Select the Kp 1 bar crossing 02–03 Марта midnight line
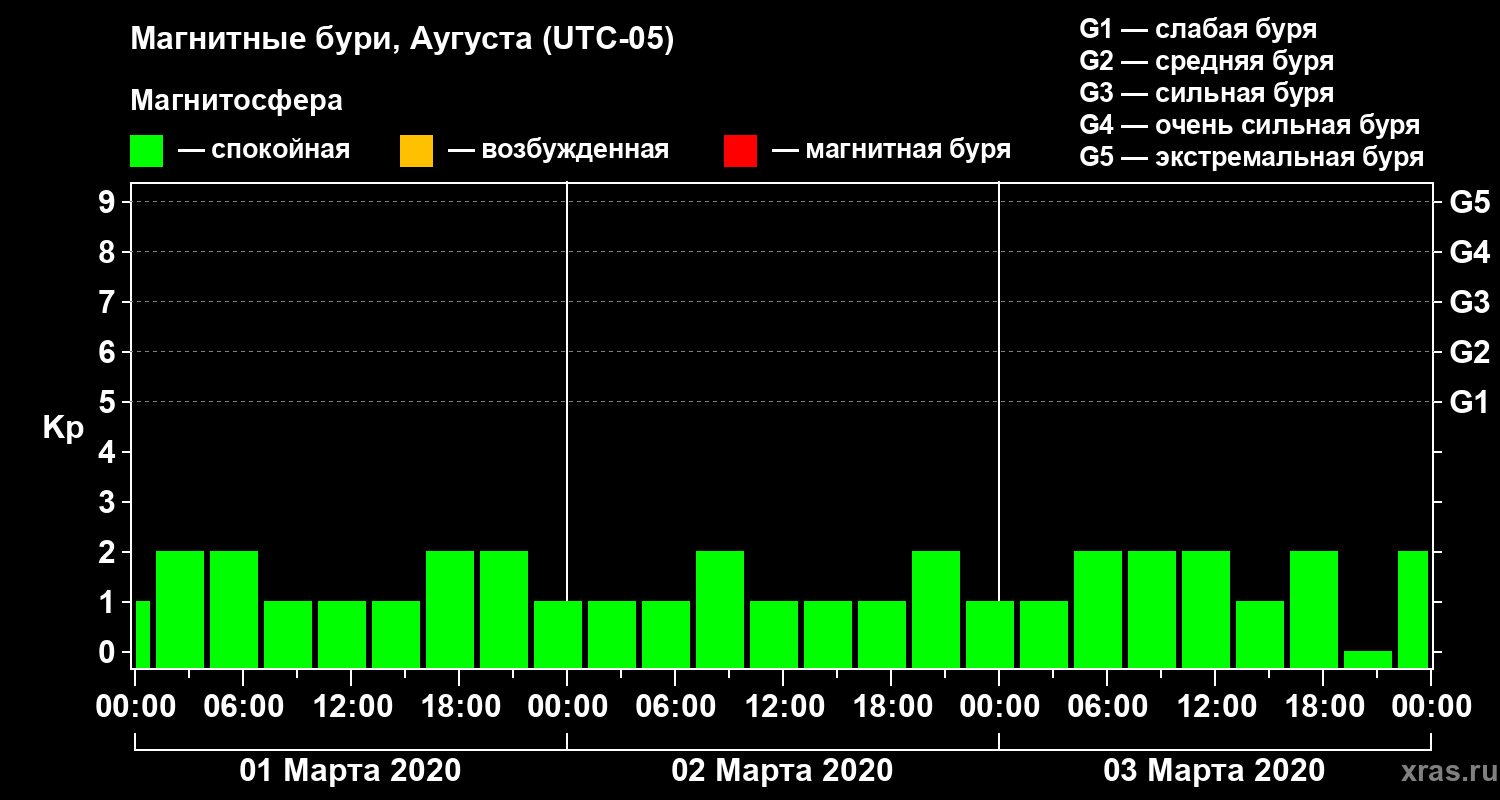The width and height of the screenshot is (1500, 800). pos(990,634)
